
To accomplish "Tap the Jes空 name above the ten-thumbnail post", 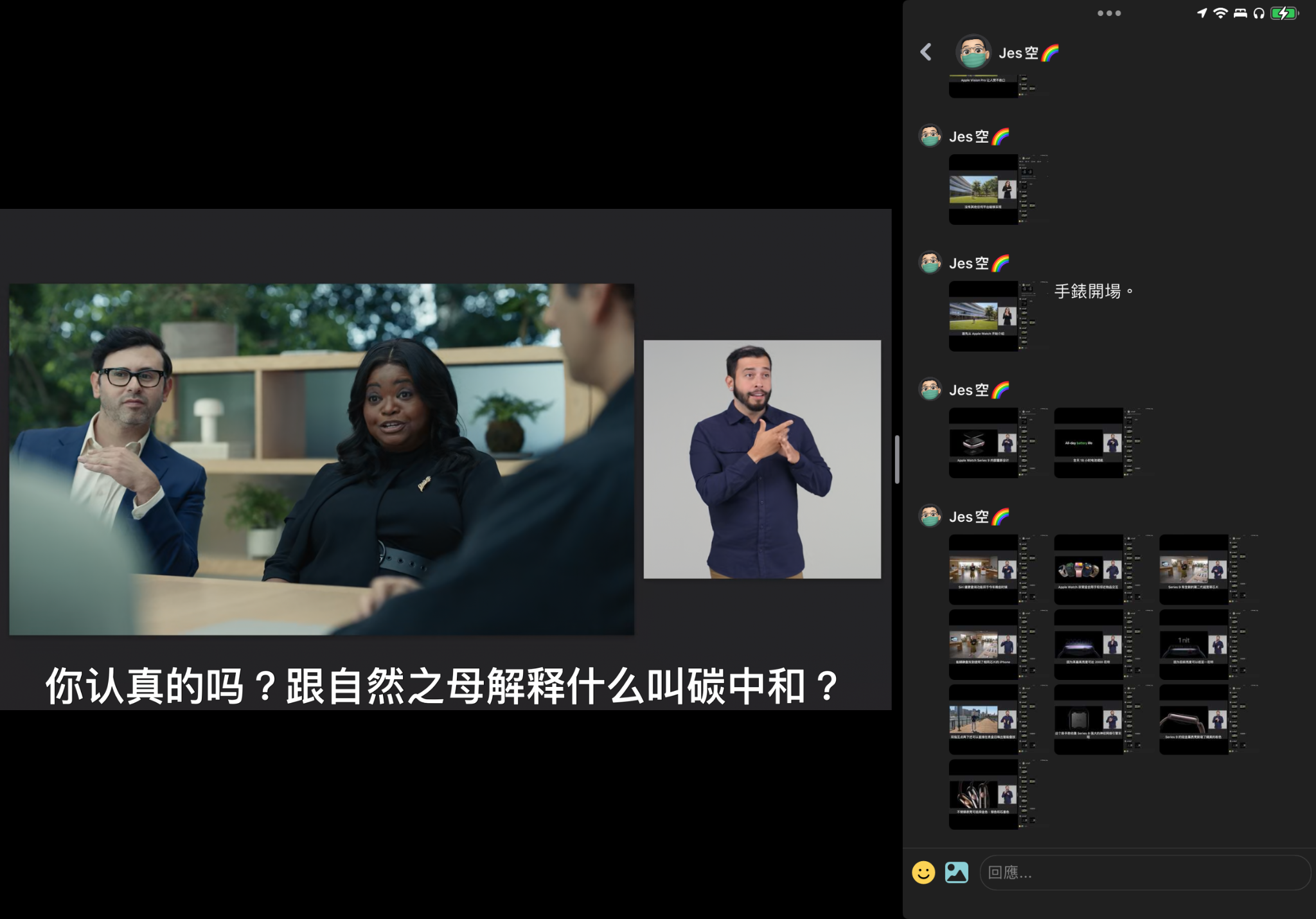I will [979, 516].
